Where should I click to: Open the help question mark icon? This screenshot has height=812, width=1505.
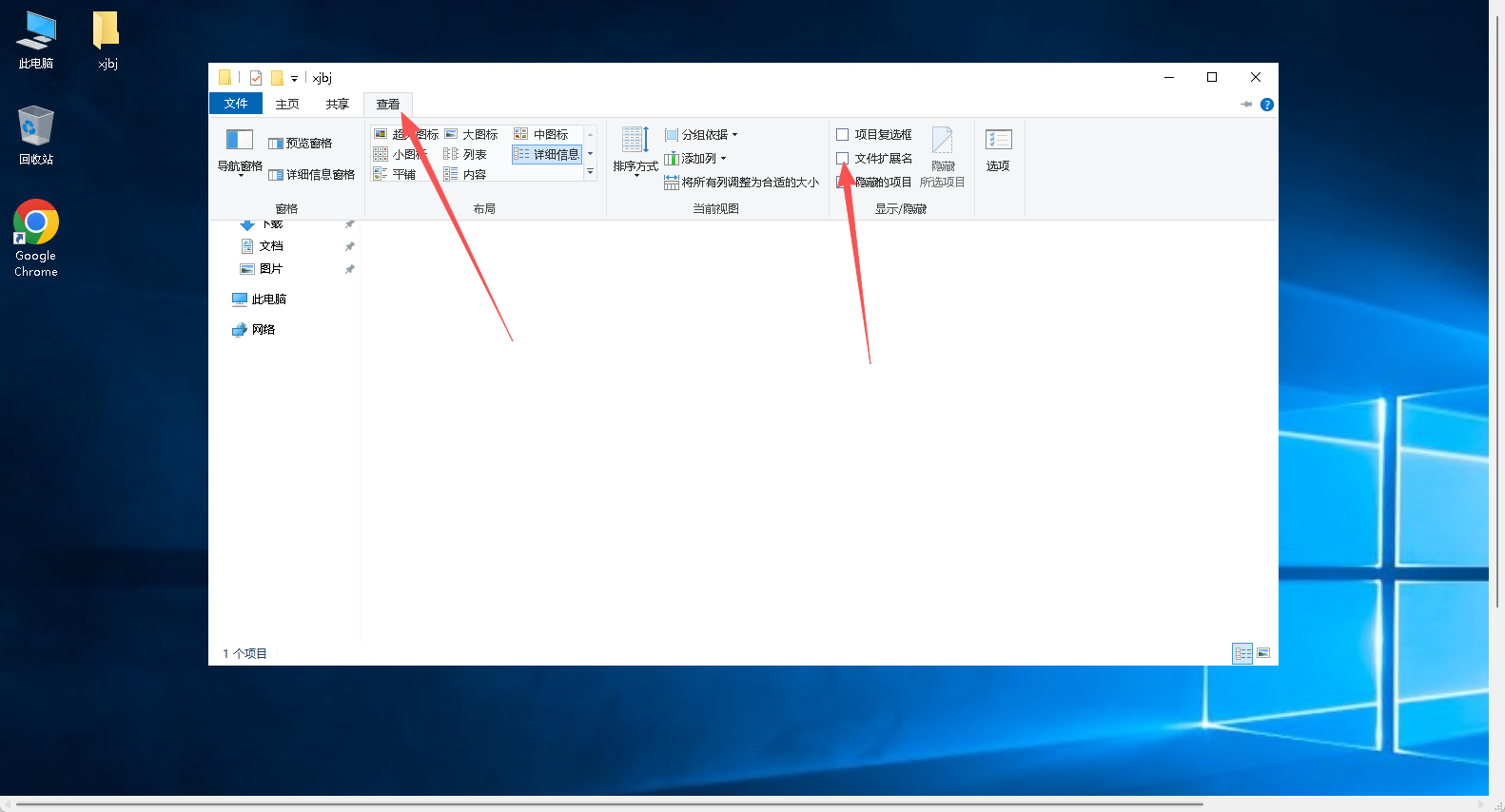click(1266, 105)
